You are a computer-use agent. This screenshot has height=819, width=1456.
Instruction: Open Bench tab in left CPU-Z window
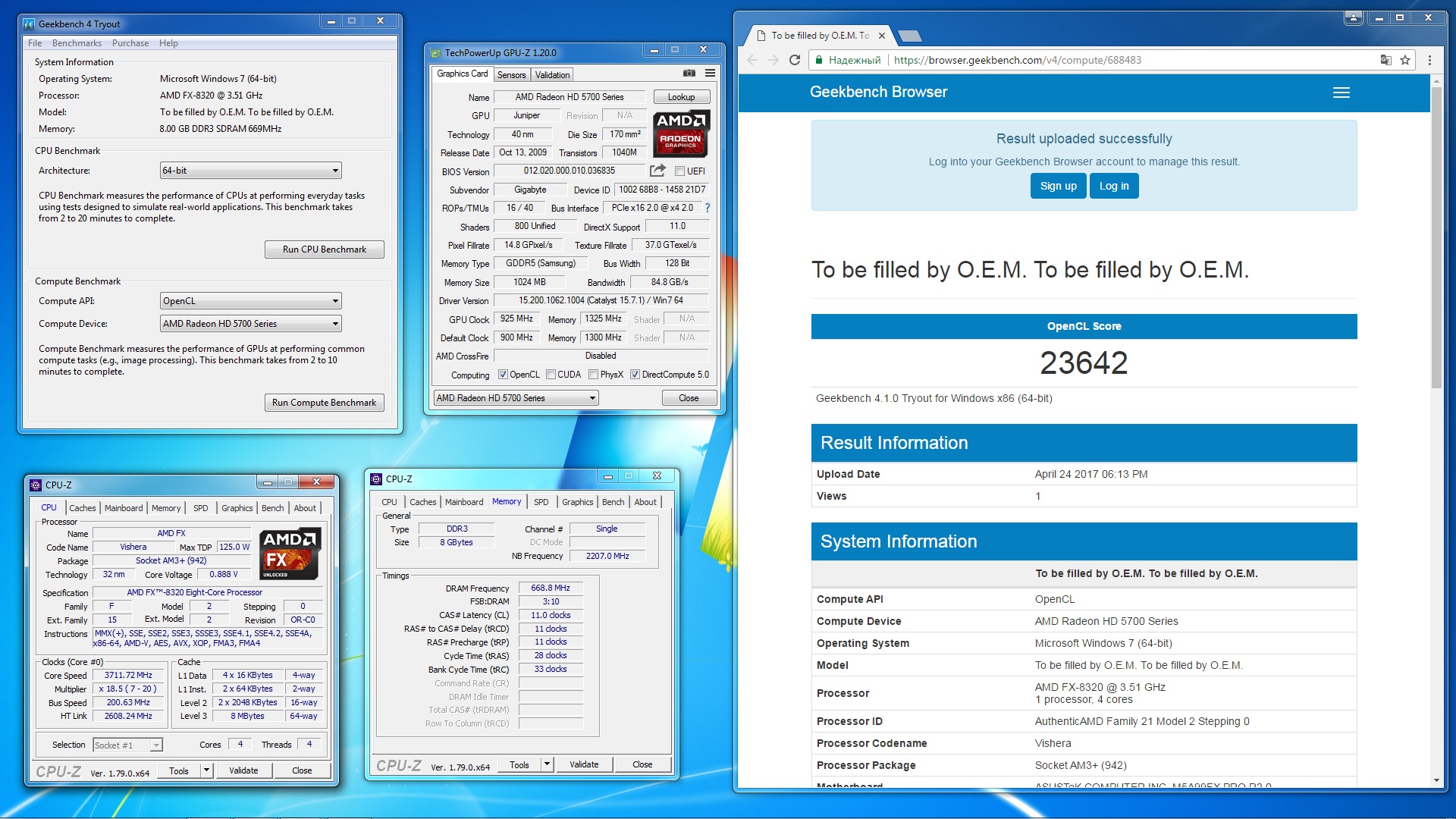pos(272,508)
